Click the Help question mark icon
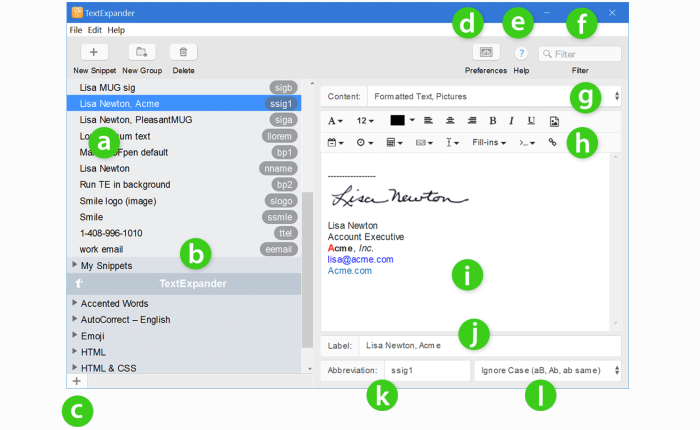The width and height of the screenshot is (700, 430). click(x=521, y=54)
